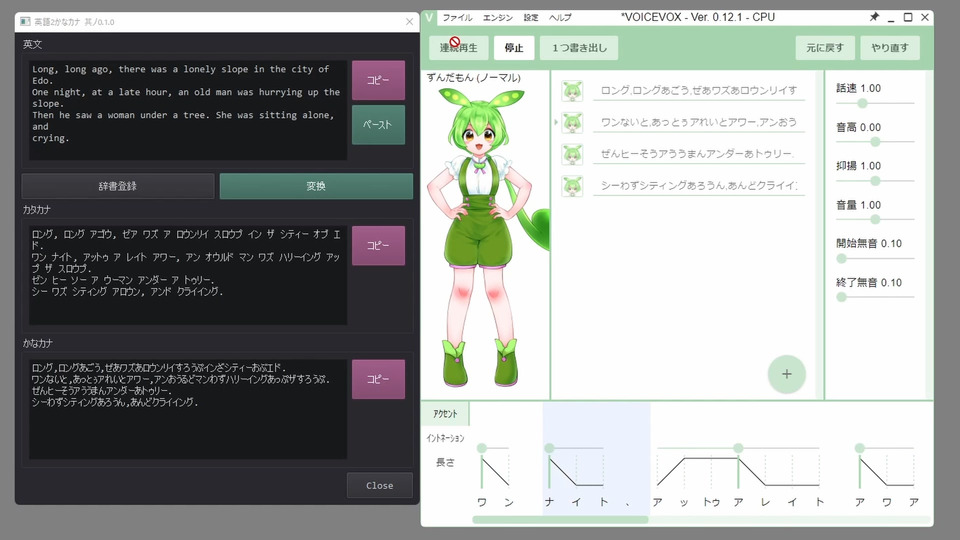Open the ヘルプ menu
Screen dimensions: 960x540
[x=560, y=18]
